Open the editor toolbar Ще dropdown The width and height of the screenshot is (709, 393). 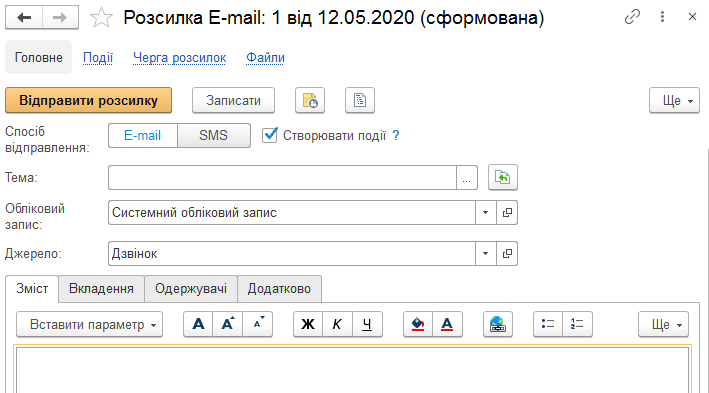[663, 324]
